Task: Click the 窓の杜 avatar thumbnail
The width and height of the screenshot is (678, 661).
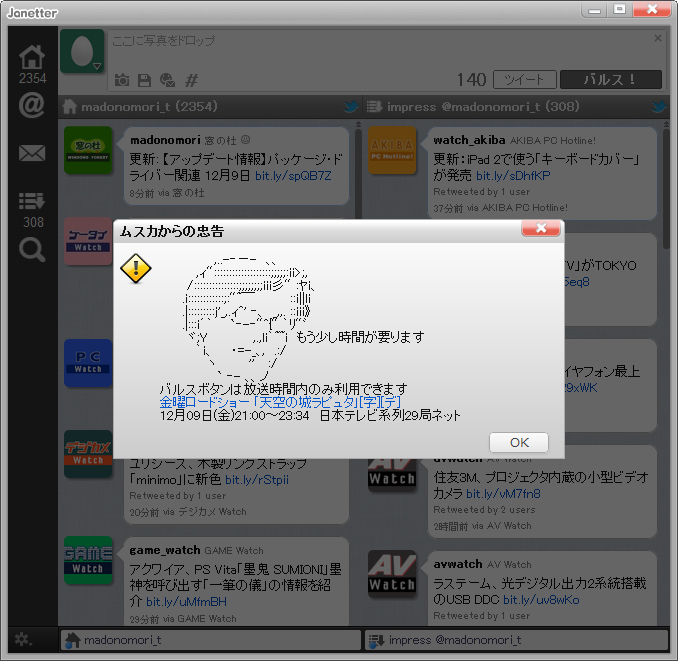Action: point(88,150)
